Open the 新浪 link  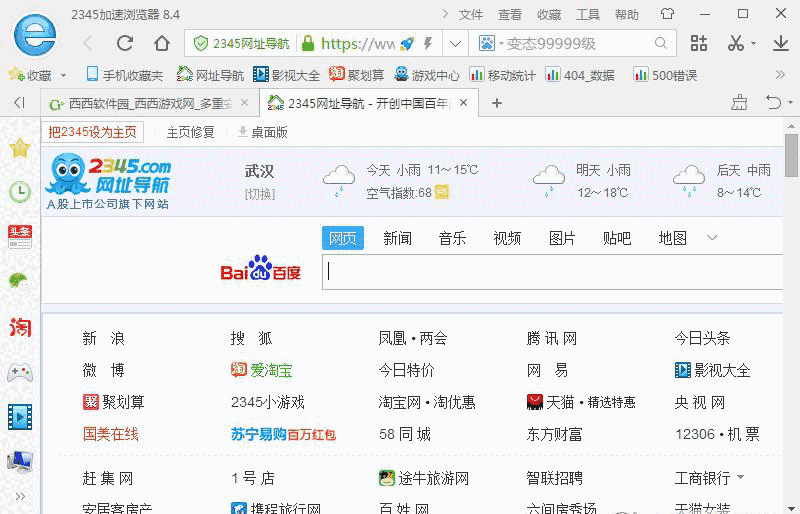[x=103, y=339]
